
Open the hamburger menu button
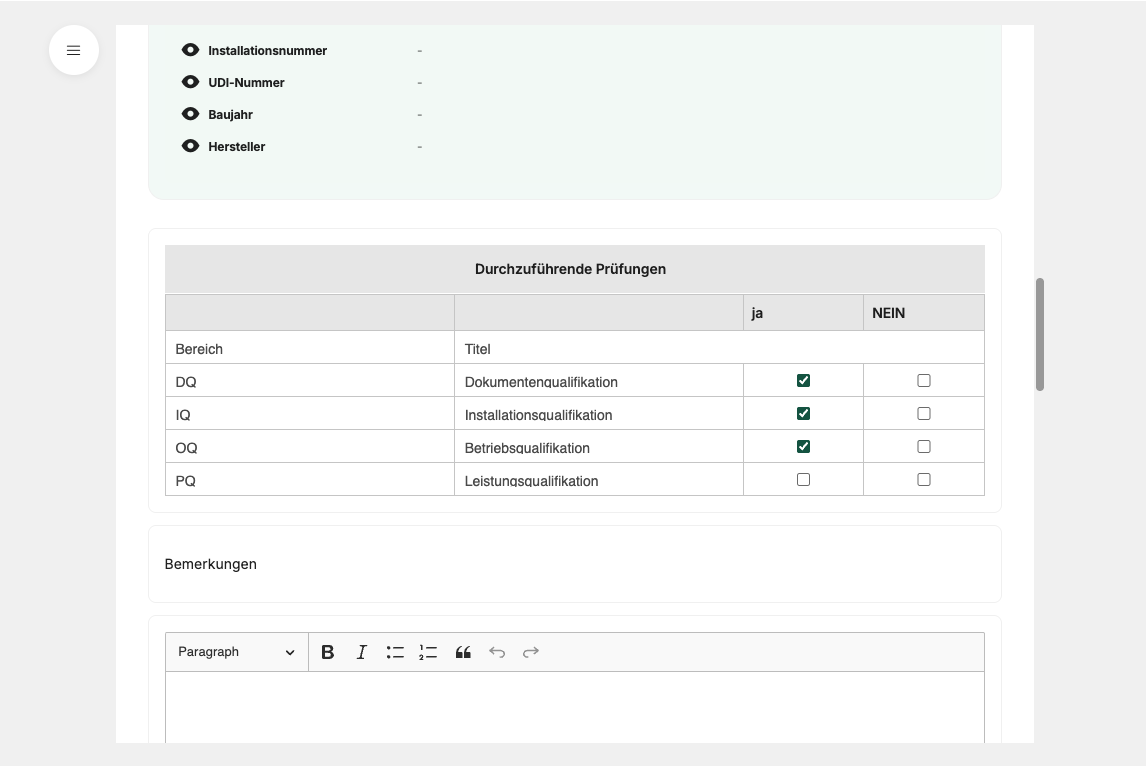tap(74, 50)
